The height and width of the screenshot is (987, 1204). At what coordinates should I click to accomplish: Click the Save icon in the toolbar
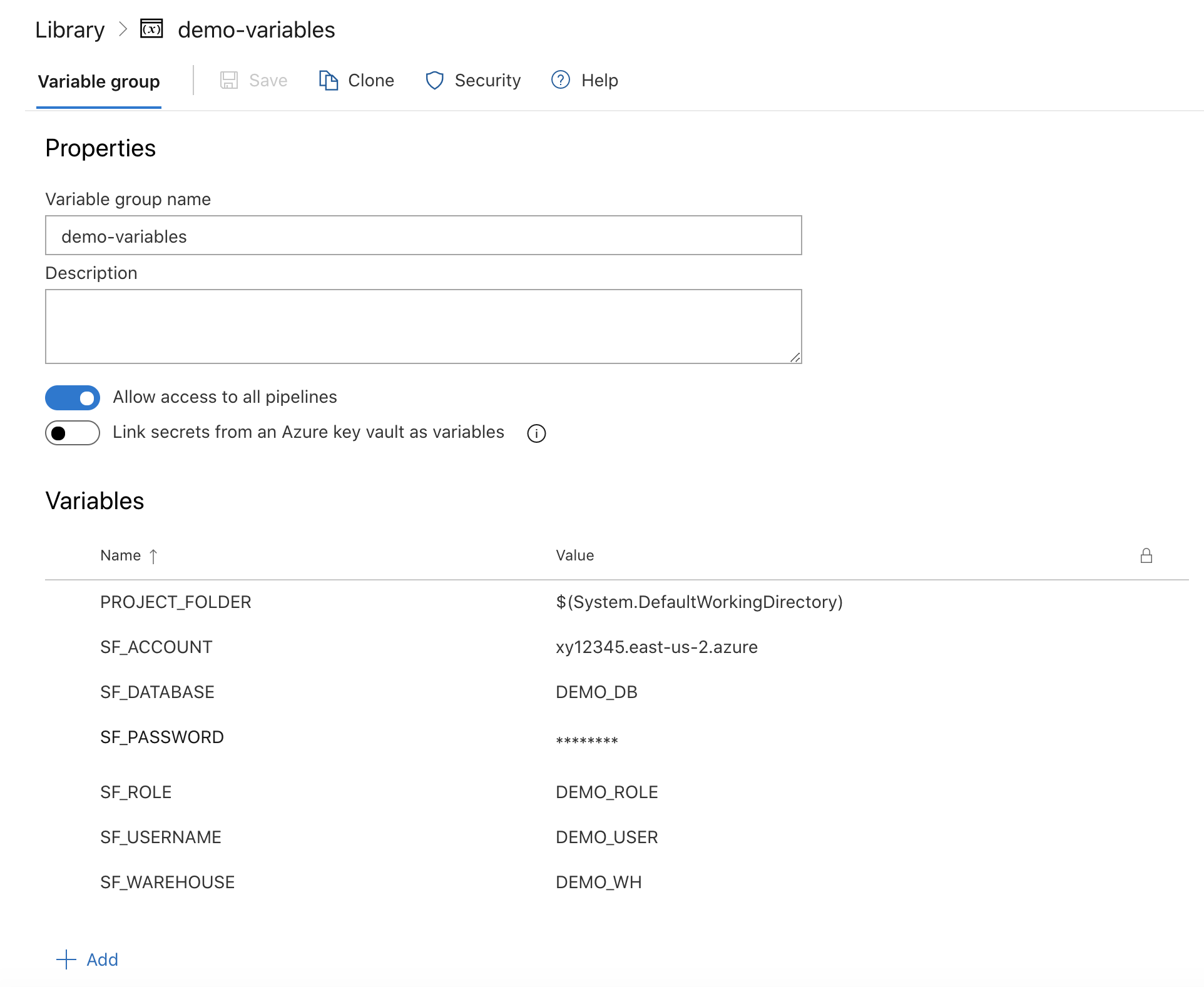230,80
